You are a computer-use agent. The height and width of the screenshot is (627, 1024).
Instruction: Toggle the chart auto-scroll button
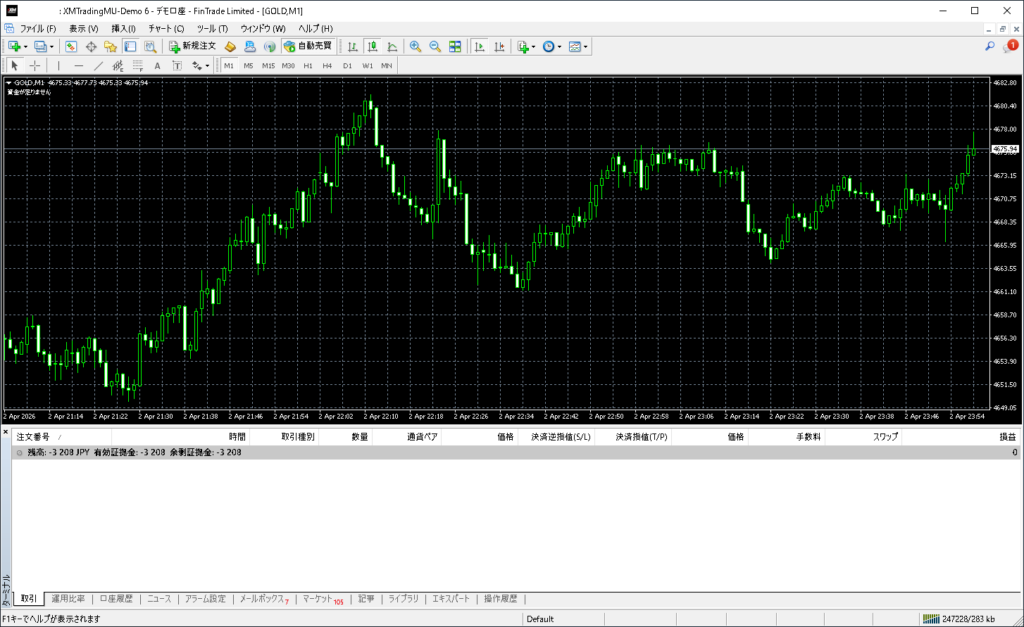point(479,47)
